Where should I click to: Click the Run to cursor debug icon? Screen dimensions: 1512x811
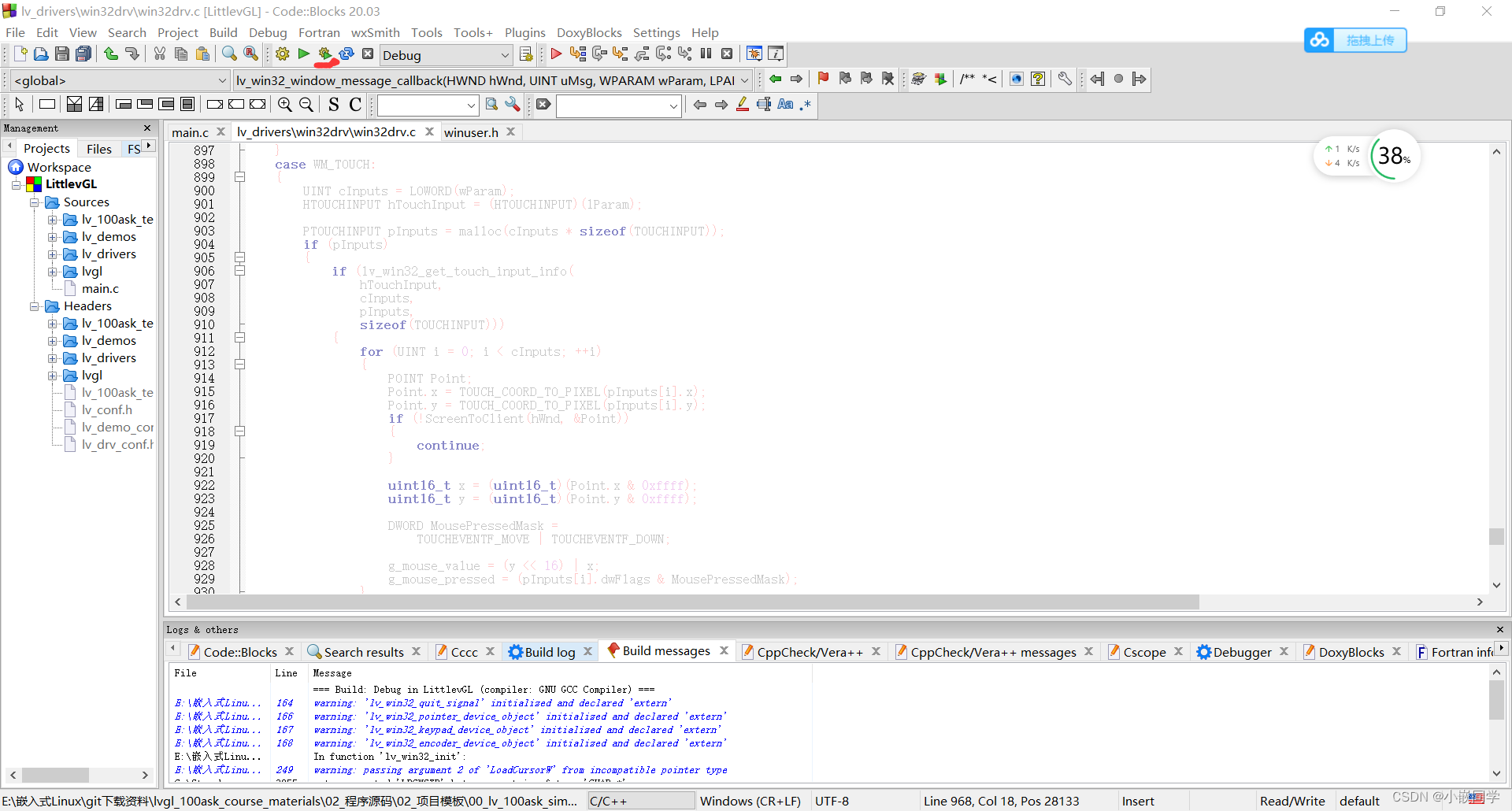[x=578, y=54]
